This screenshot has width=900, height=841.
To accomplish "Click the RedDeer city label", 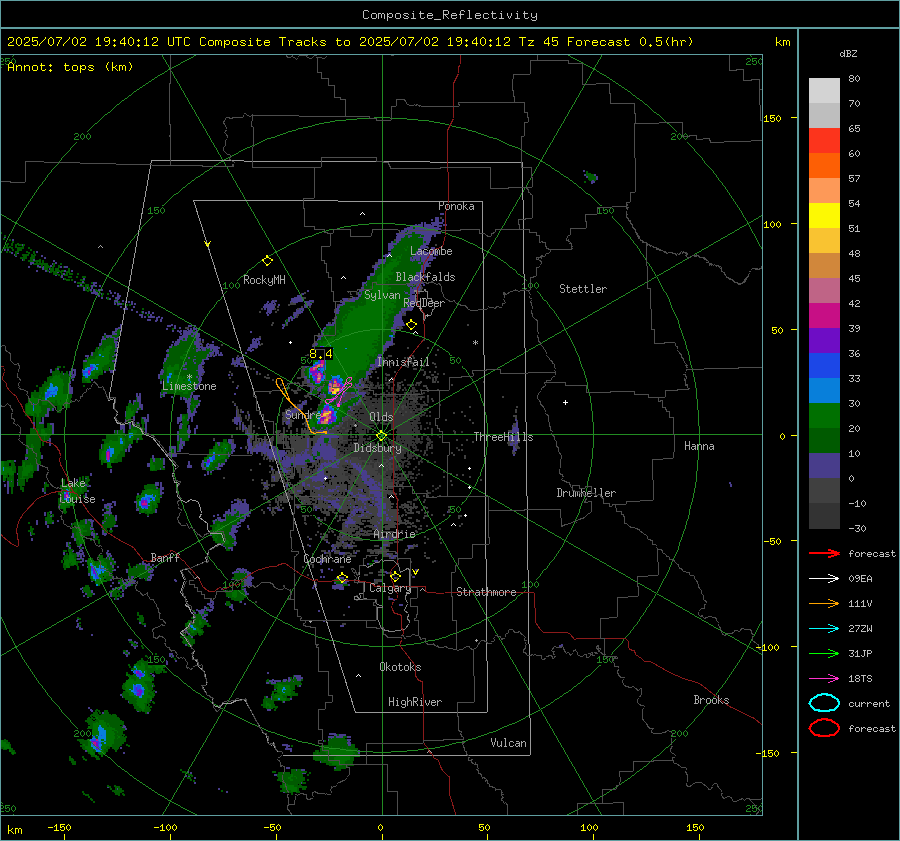I will [424, 303].
